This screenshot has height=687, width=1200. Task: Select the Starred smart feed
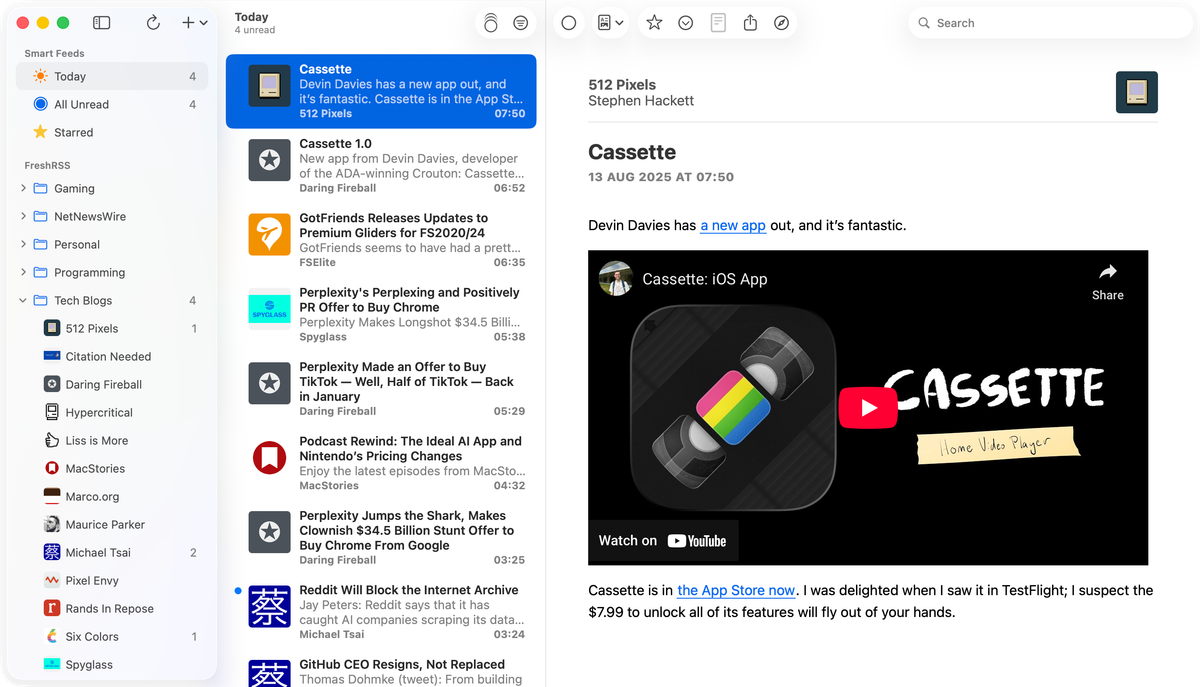click(x=112, y=132)
